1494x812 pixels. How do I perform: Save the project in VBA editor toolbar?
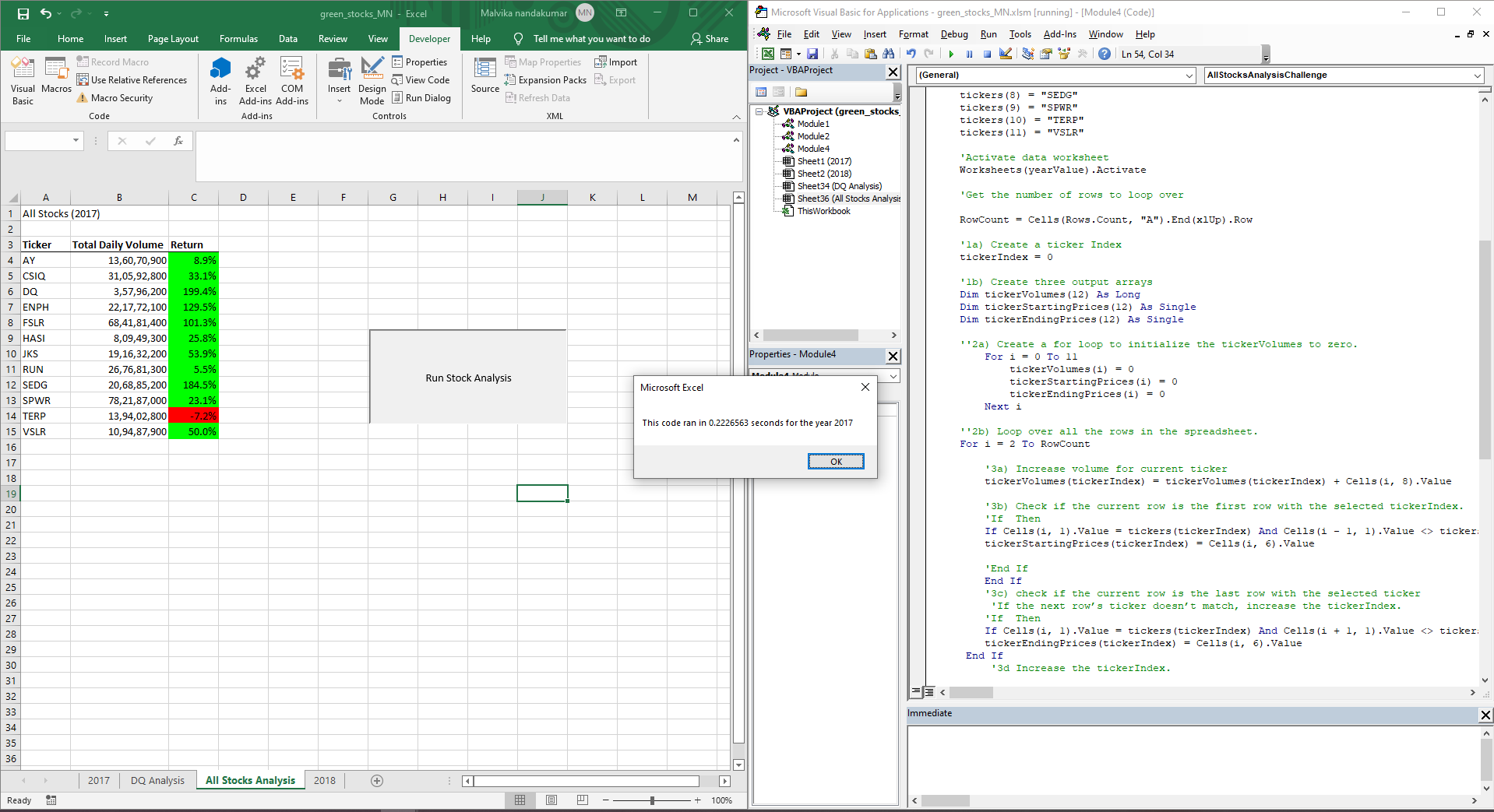812,54
